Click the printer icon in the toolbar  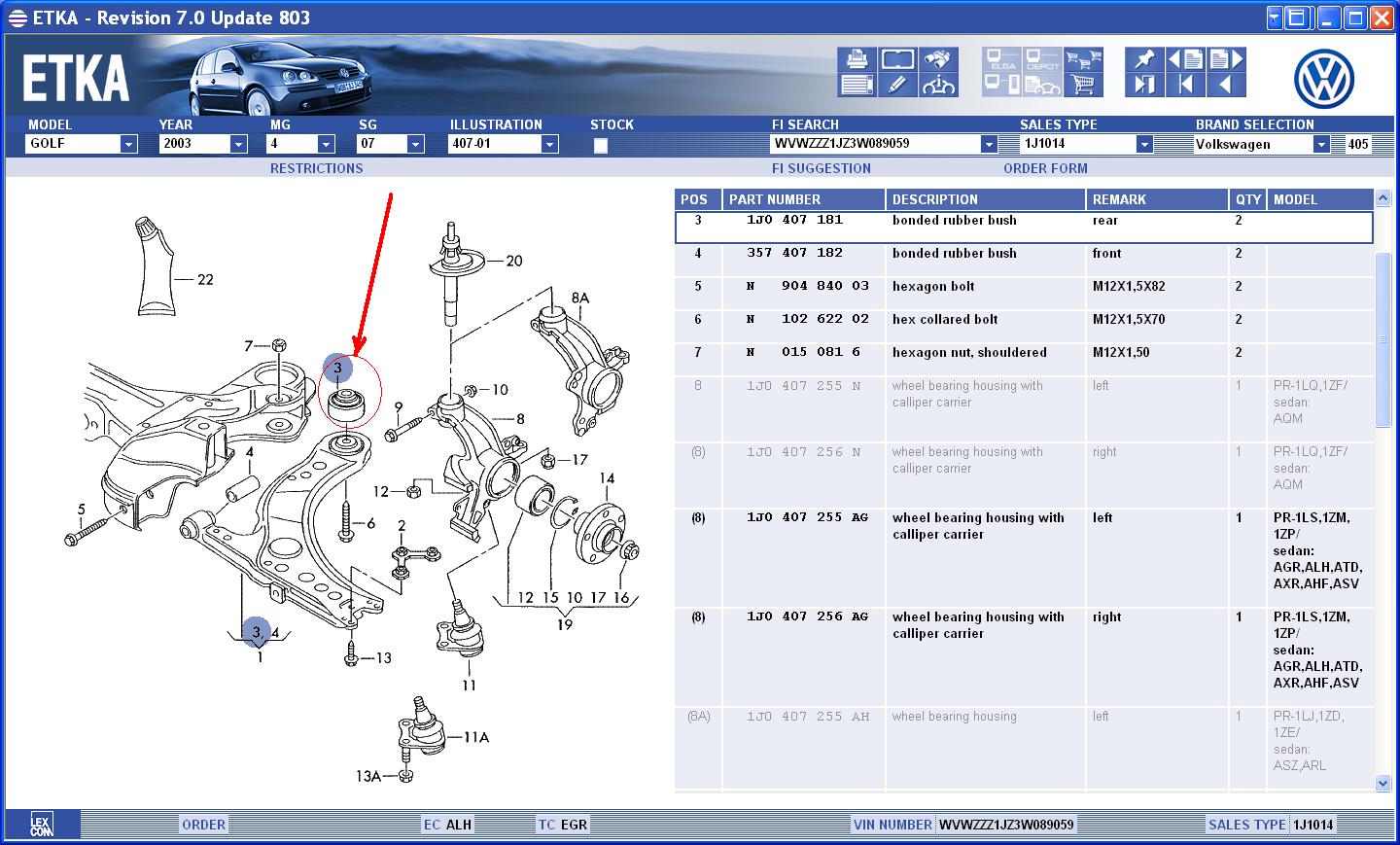[857, 60]
